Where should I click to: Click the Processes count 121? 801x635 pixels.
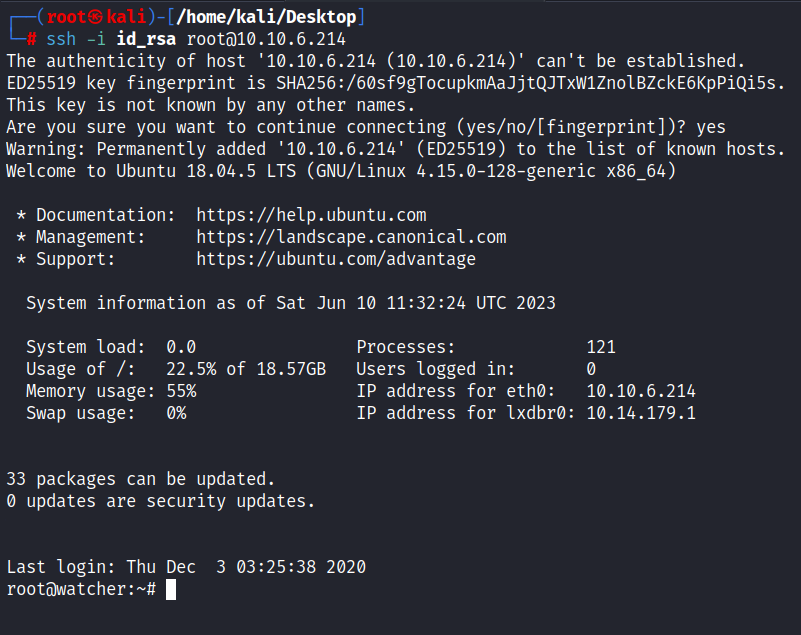click(601, 347)
